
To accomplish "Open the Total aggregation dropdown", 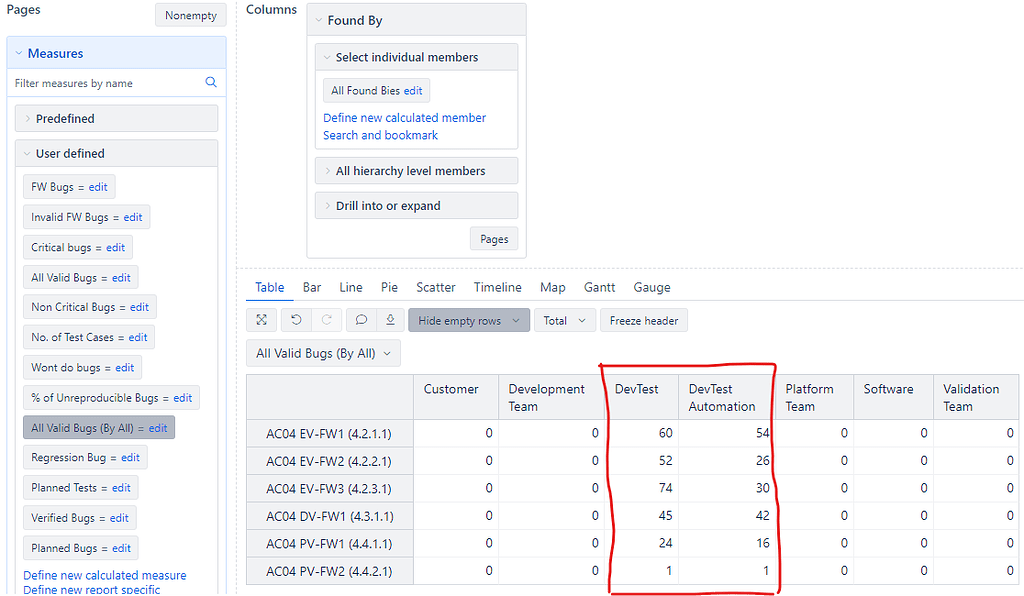I will click(x=563, y=320).
